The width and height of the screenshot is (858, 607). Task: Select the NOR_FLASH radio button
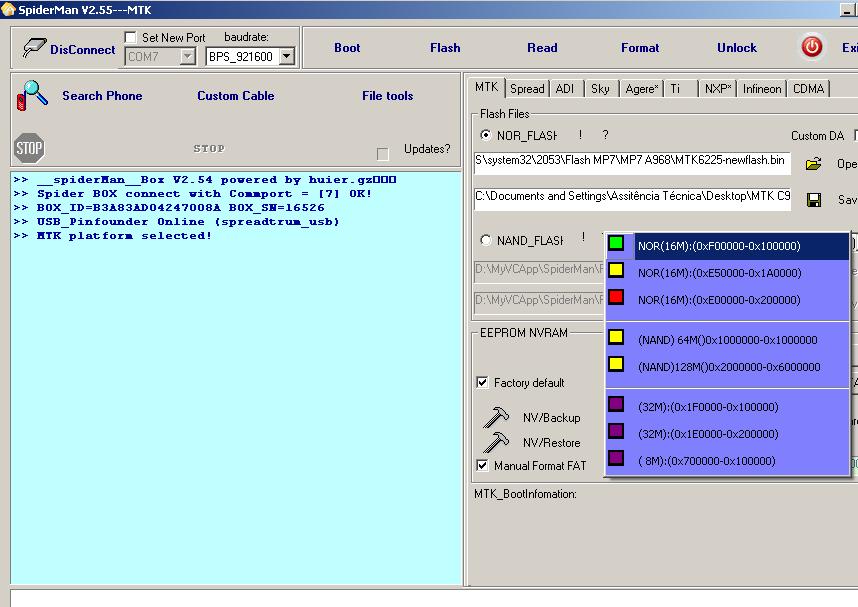point(485,135)
